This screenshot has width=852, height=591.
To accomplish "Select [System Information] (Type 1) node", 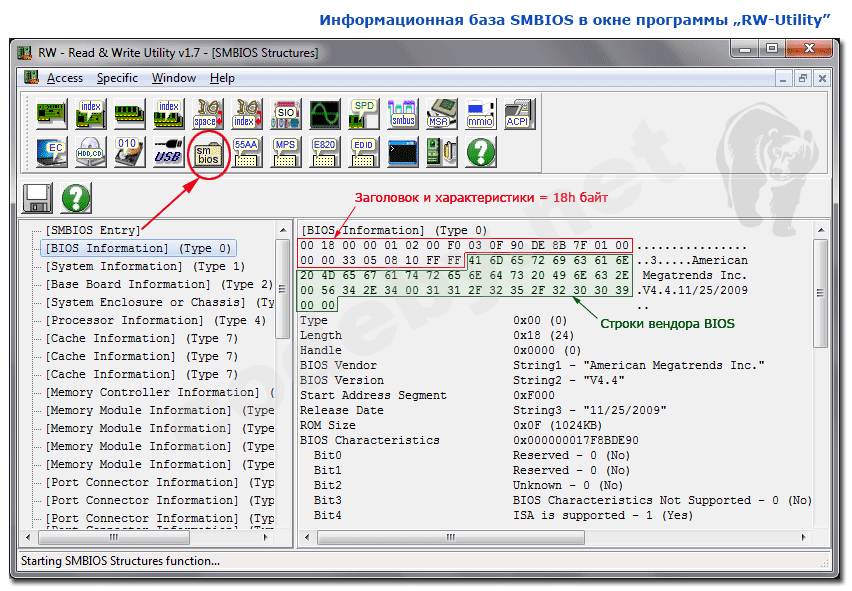I will pos(144,266).
